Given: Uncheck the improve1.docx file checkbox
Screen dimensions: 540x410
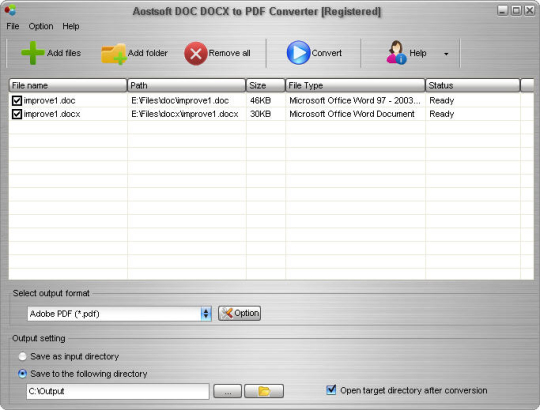Looking at the screenshot, I should click(x=17, y=114).
